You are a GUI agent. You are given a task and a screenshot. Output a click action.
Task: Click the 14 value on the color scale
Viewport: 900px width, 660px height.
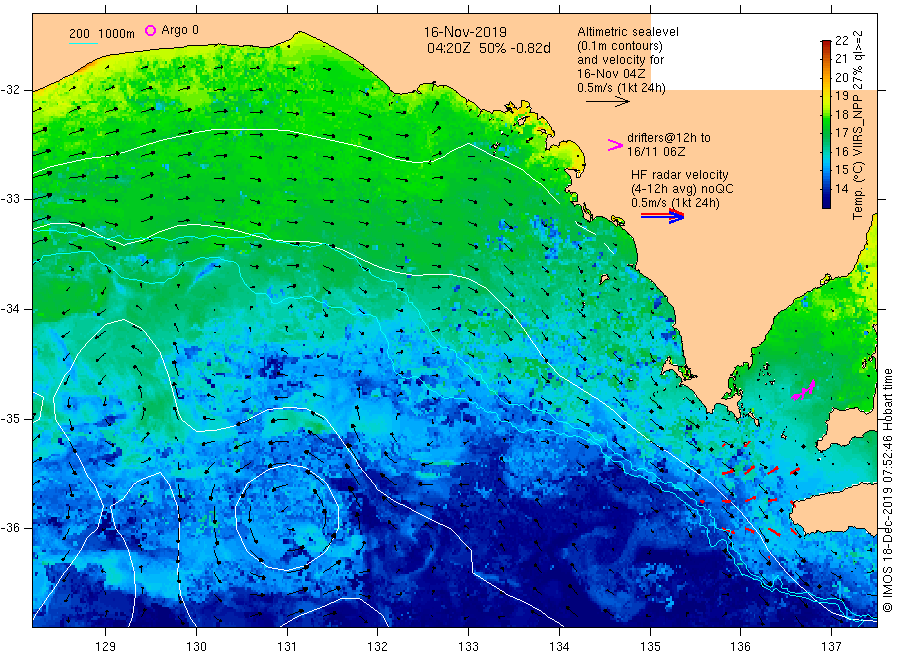pyautogui.click(x=841, y=188)
